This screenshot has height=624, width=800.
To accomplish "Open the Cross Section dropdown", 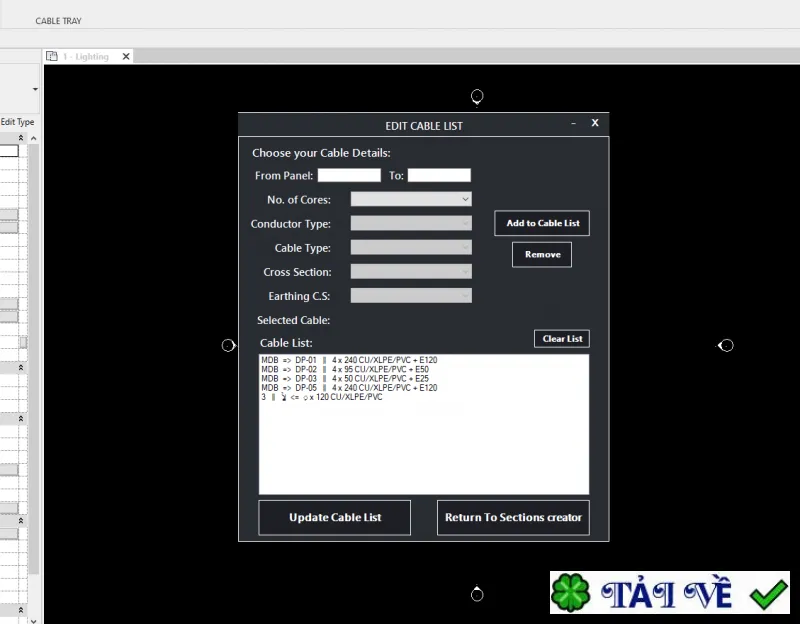I will (411, 271).
